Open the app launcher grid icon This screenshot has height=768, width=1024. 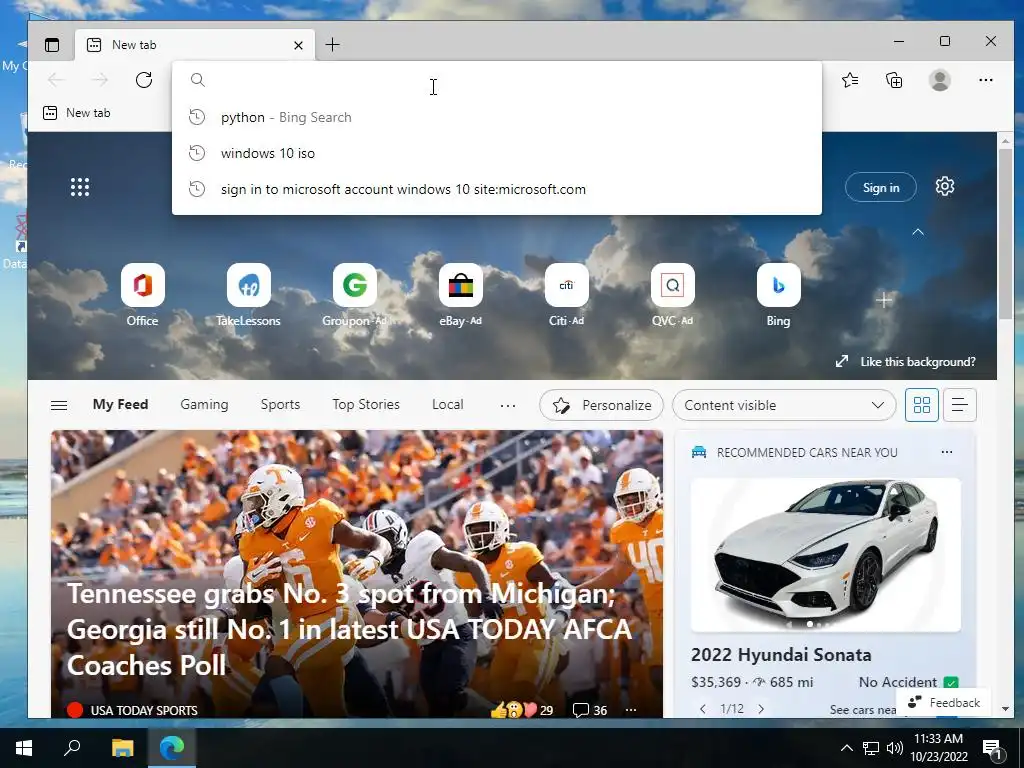tap(80, 187)
